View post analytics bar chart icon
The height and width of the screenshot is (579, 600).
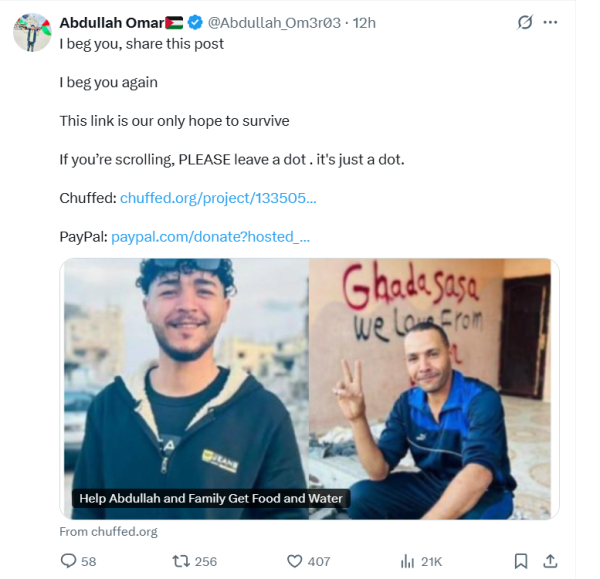point(408,561)
